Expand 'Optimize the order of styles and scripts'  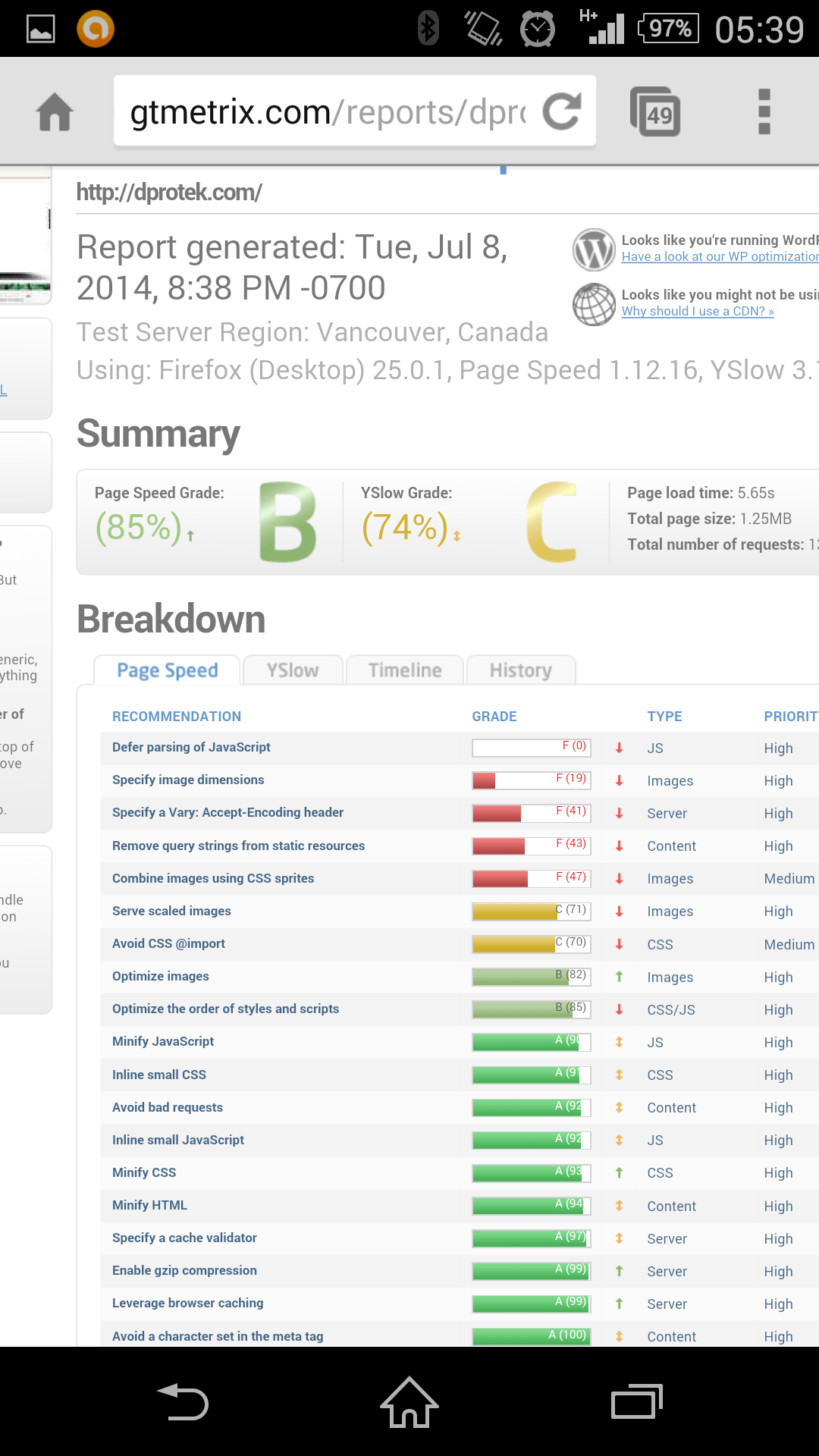(x=225, y=1009)
